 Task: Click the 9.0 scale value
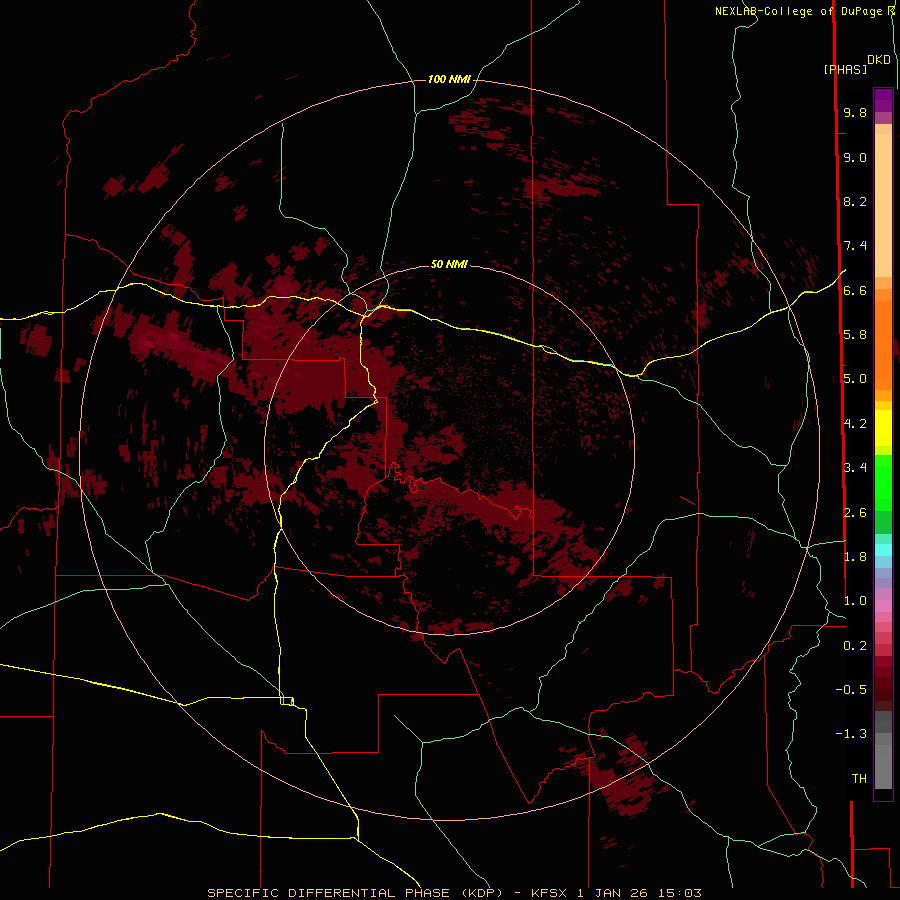[x=855, y=157]
